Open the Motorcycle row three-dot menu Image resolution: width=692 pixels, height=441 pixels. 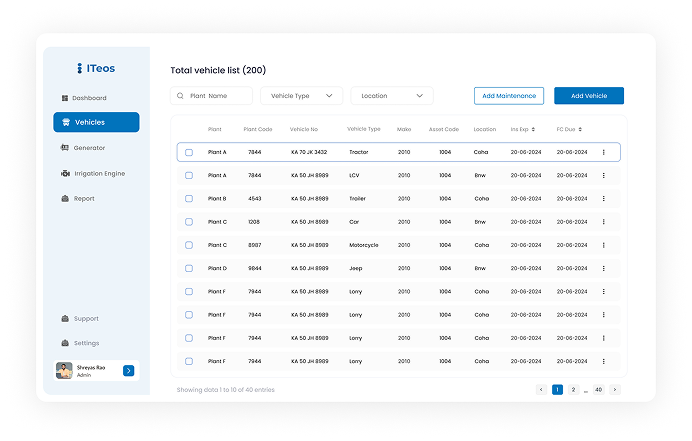point(603,245)
